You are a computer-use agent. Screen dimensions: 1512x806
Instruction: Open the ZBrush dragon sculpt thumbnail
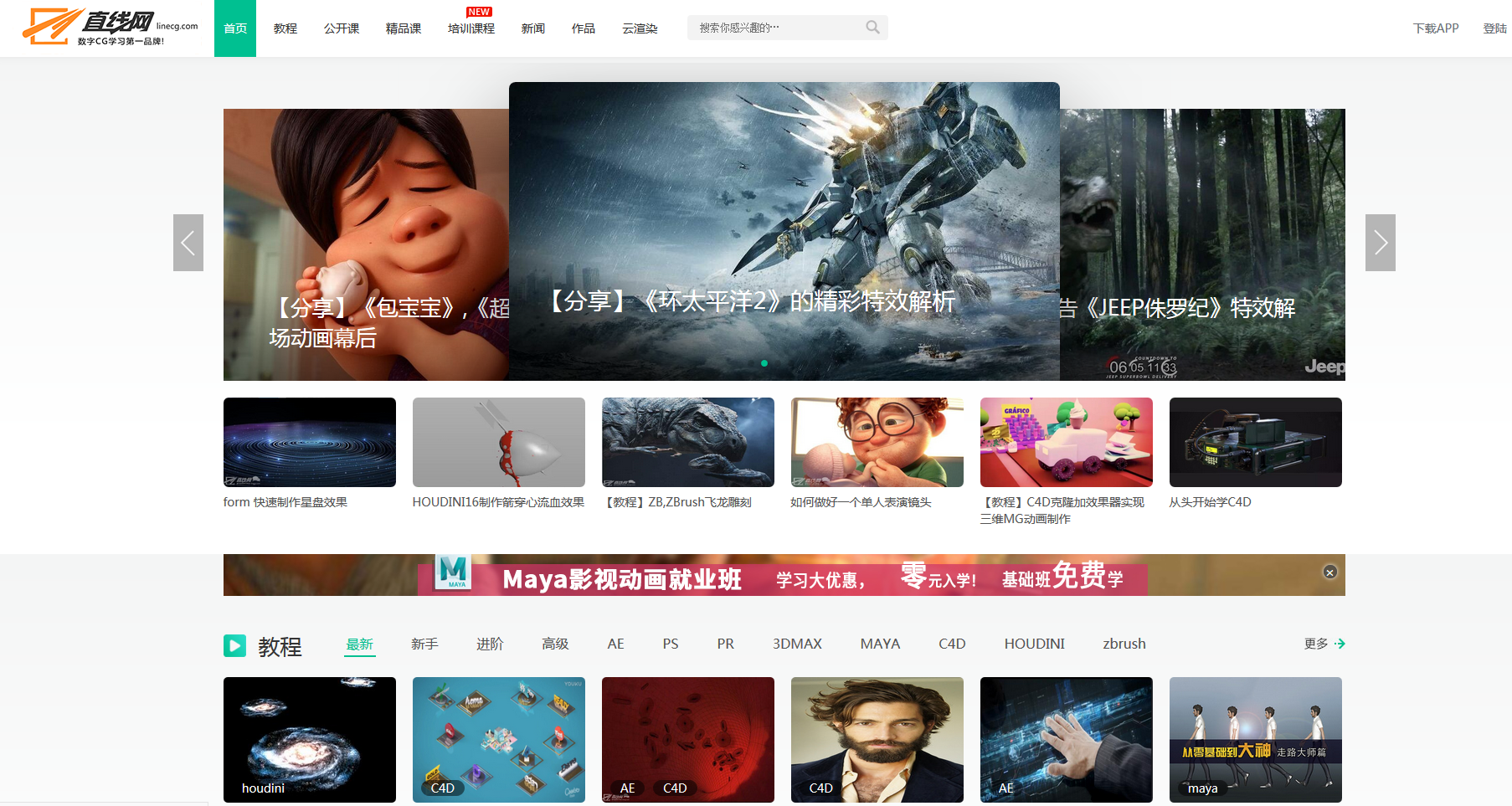click(x=688, y=442)
